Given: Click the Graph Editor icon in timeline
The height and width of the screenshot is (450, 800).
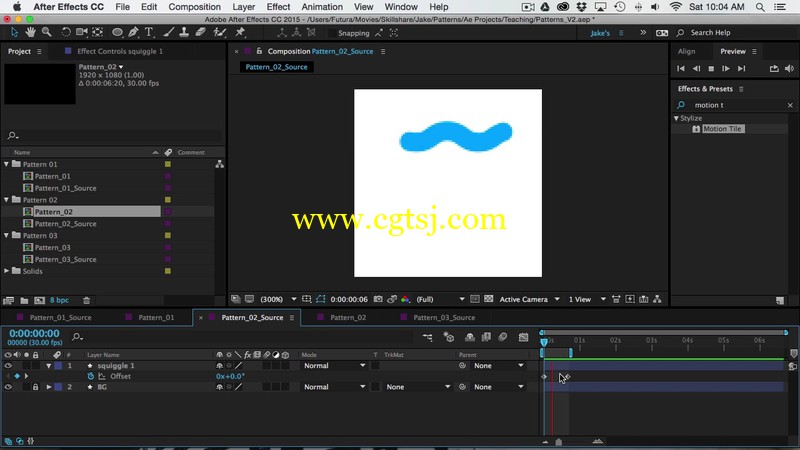Looking at the screenshot, I should click(523, 337).
